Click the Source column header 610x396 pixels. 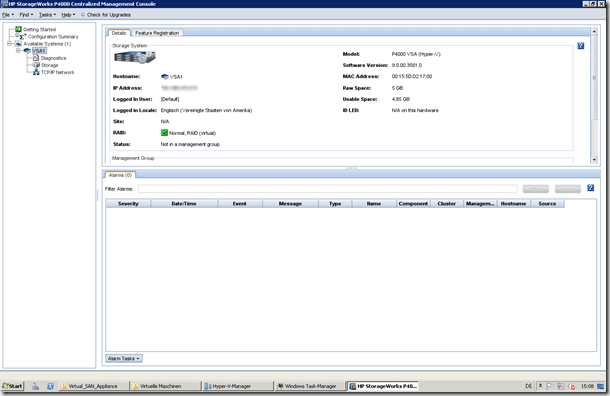[547, 203]
